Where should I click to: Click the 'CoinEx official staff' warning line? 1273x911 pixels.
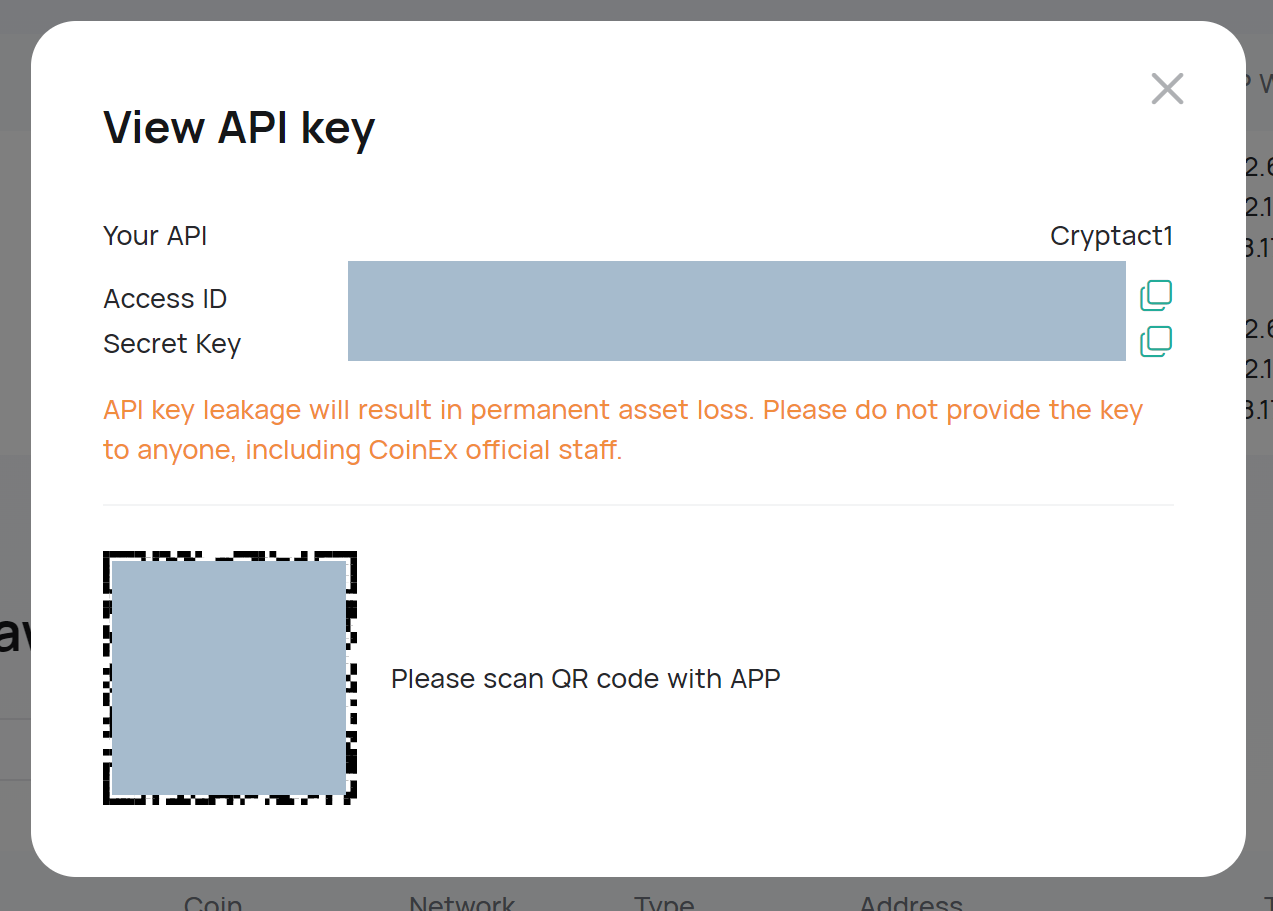pos(362,450)
